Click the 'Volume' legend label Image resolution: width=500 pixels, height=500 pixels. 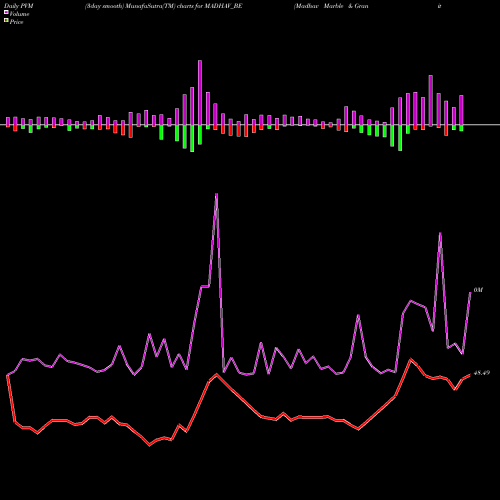(19, 14)
